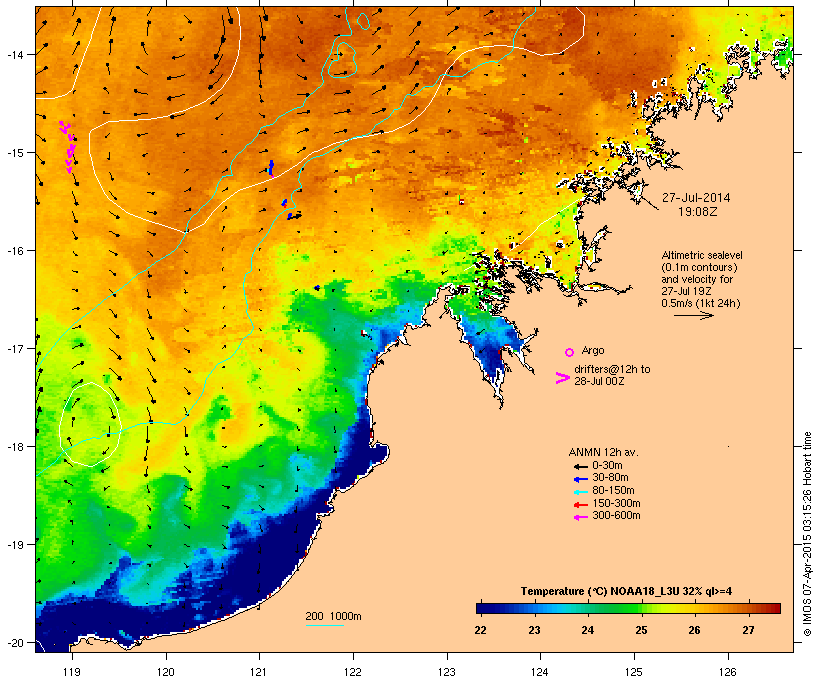
Task: Click the longitude axis label 122
Action: [353, 672]
